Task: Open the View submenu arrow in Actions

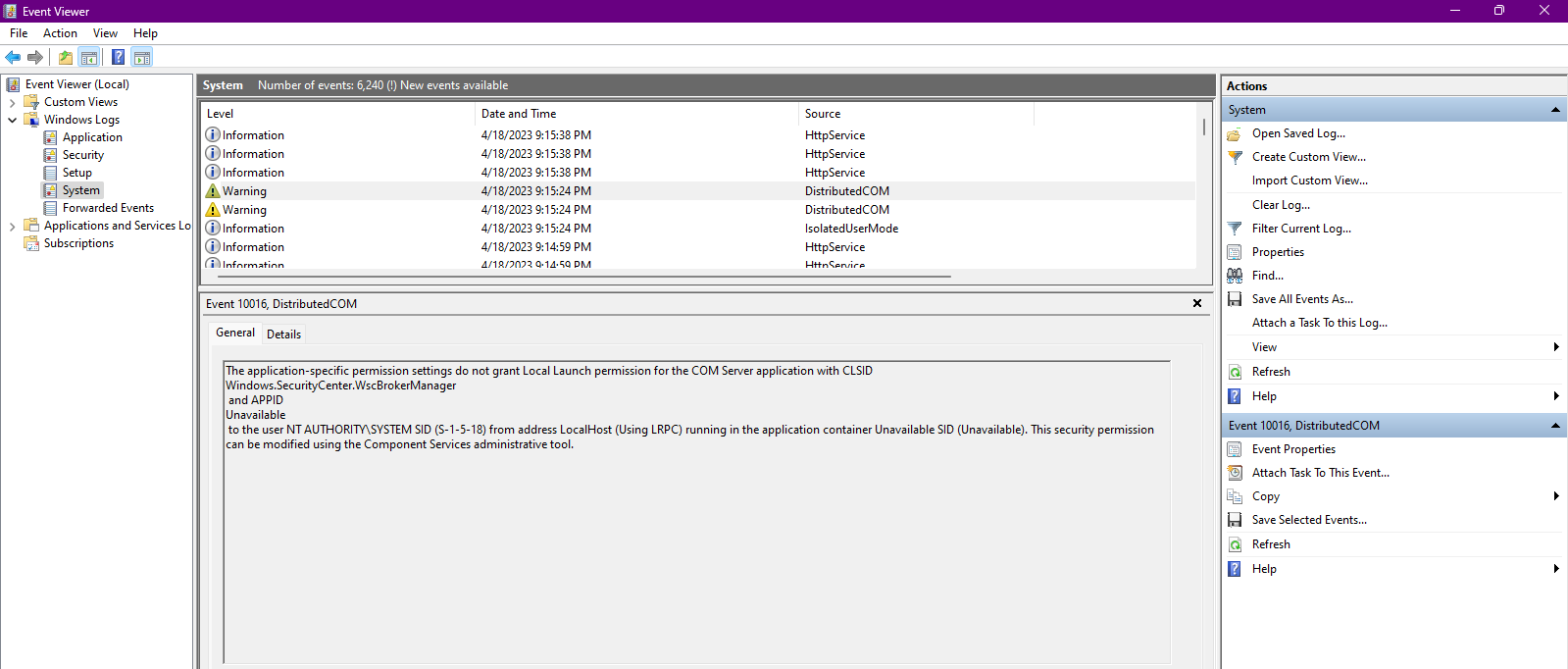Action: coord(1556,347)
